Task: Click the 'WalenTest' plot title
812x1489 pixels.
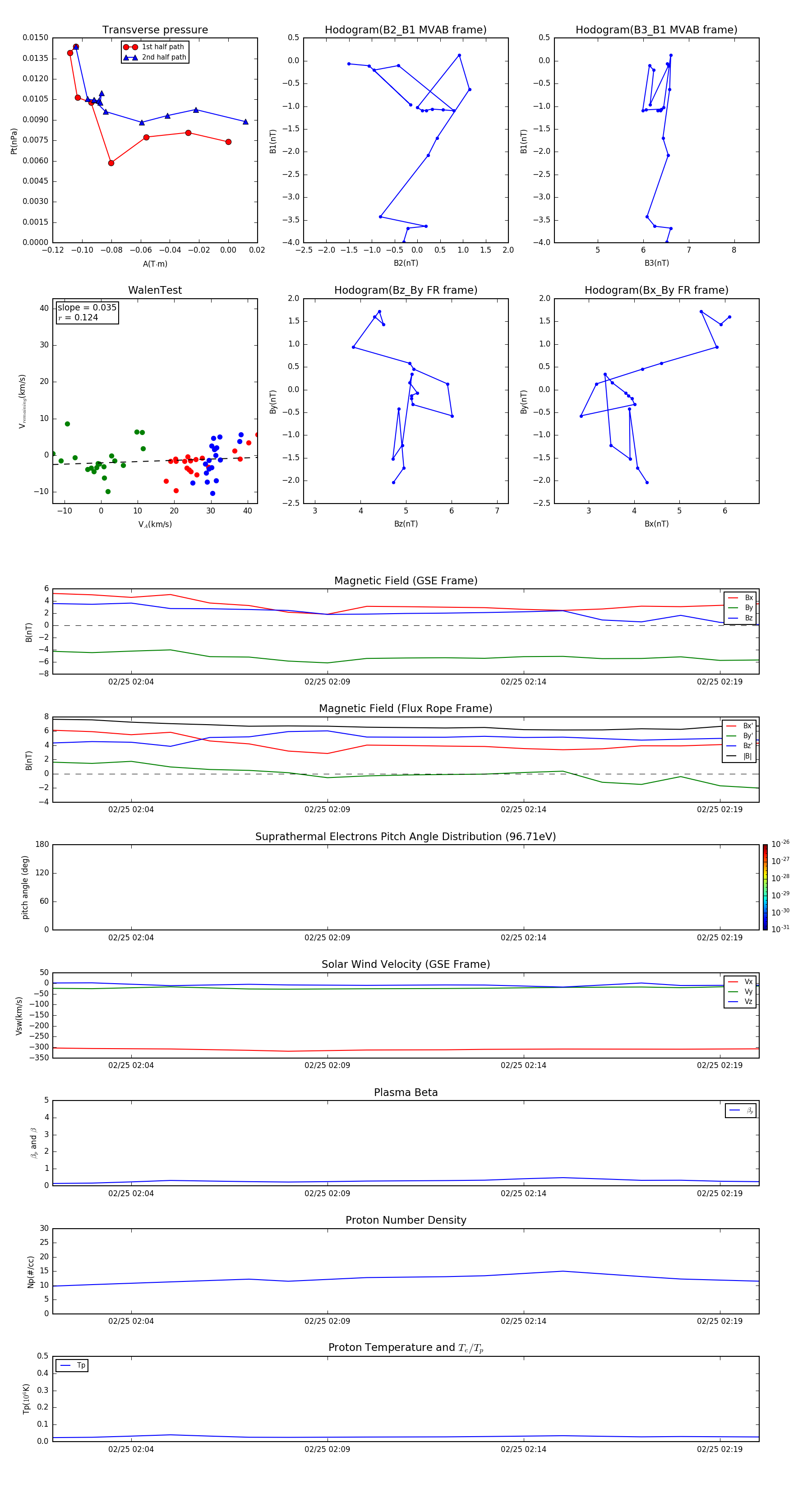Action: coord(155,290)
